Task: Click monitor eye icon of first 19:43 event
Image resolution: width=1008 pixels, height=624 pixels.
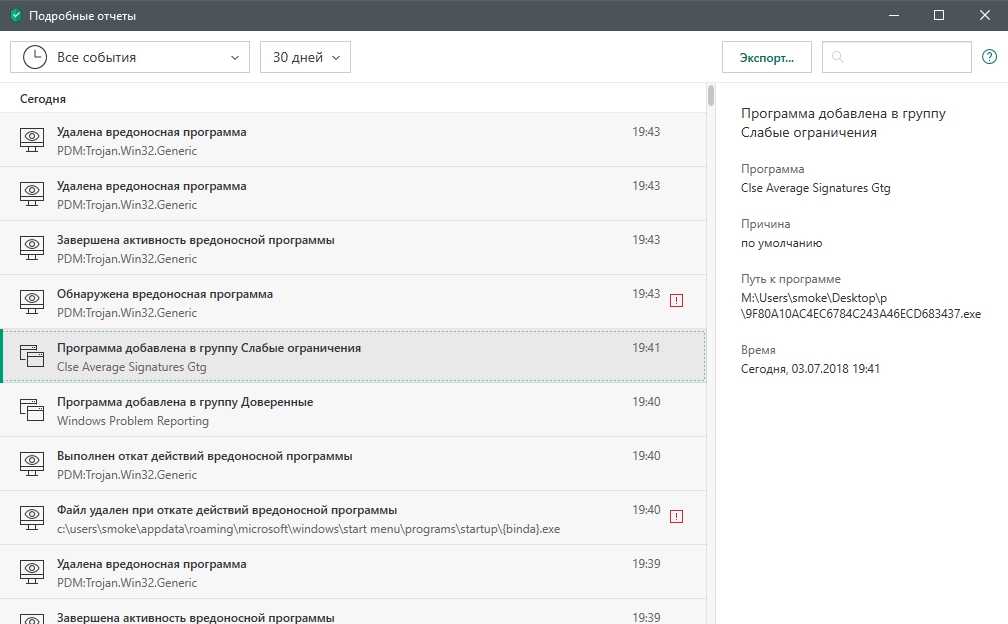Action: pyautogui.click(x=33, y=141)
